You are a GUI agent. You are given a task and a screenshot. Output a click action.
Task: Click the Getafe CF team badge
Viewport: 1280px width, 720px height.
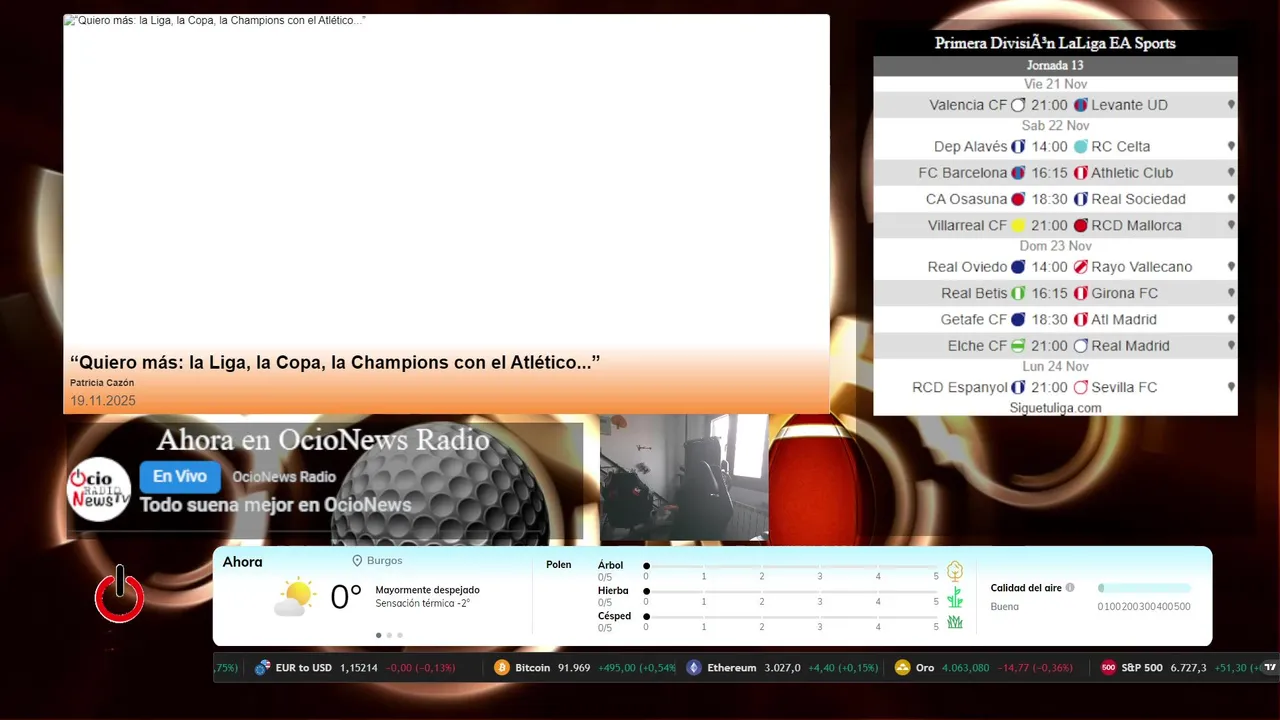point(1018,320)
